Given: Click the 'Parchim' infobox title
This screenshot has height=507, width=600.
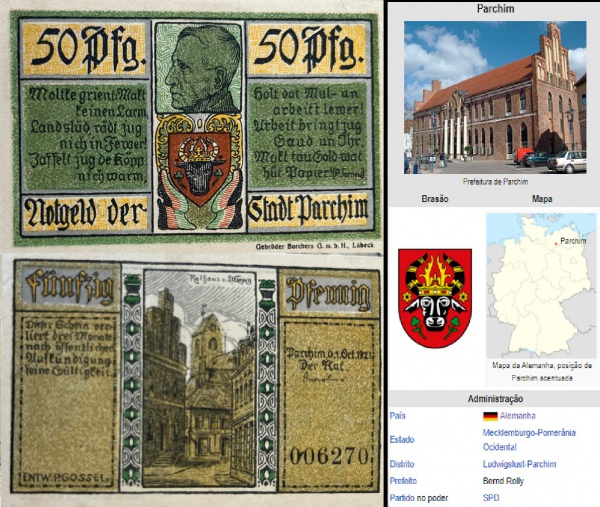Looking at the screenshot, I should tap(495, 9).
